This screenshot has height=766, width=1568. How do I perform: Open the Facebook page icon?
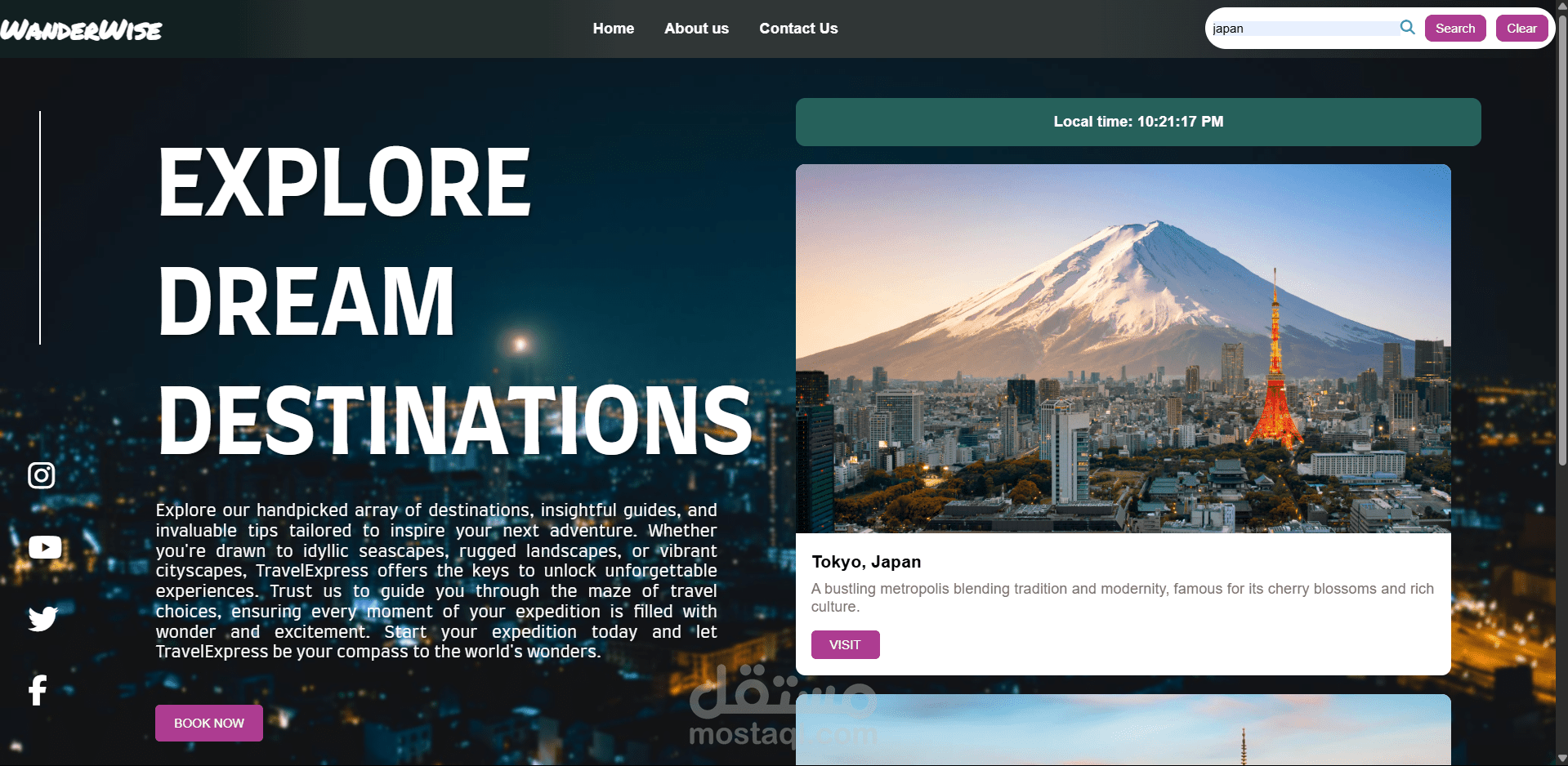(38, 690)
